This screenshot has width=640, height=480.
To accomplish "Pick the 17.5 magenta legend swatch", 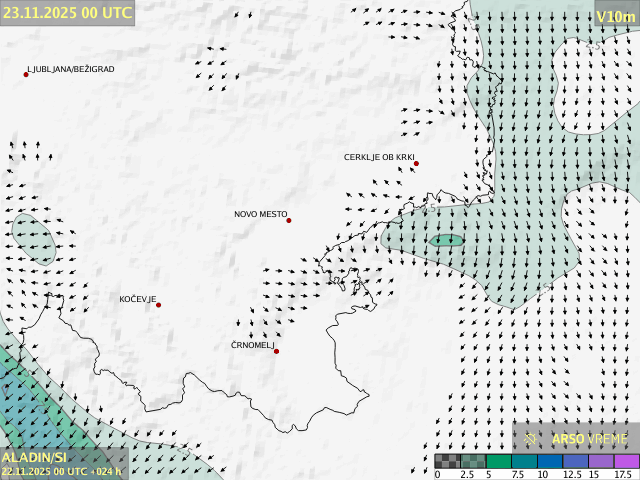I will pos(626,461).
